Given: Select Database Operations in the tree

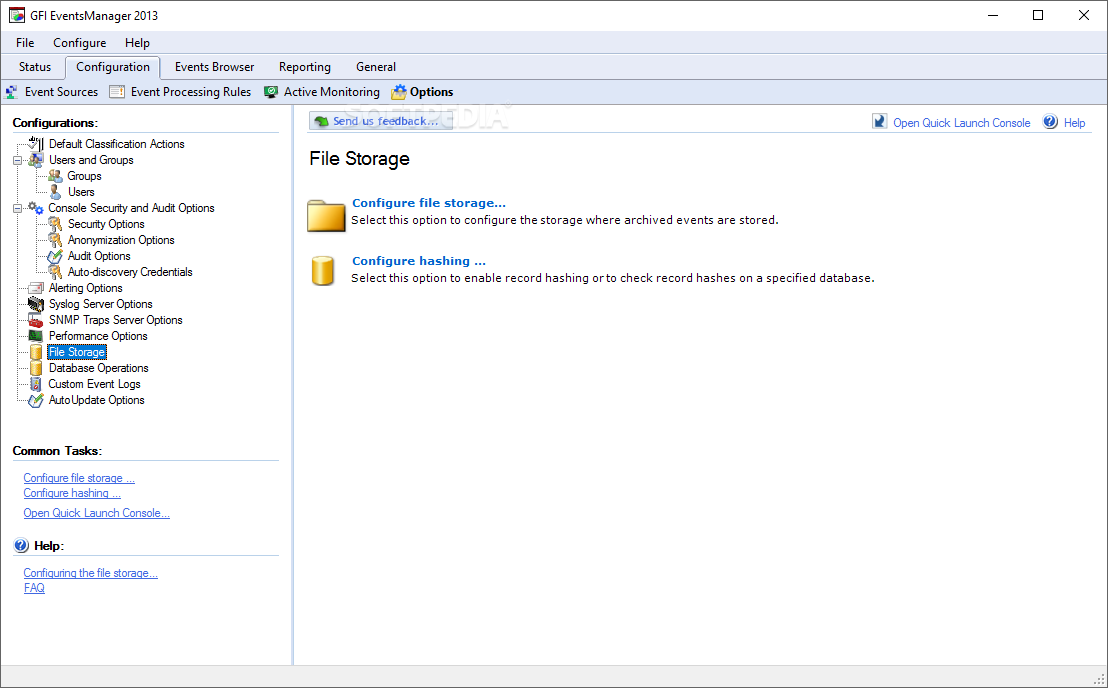Looking at the screenshot, I should tap(98, 368).
